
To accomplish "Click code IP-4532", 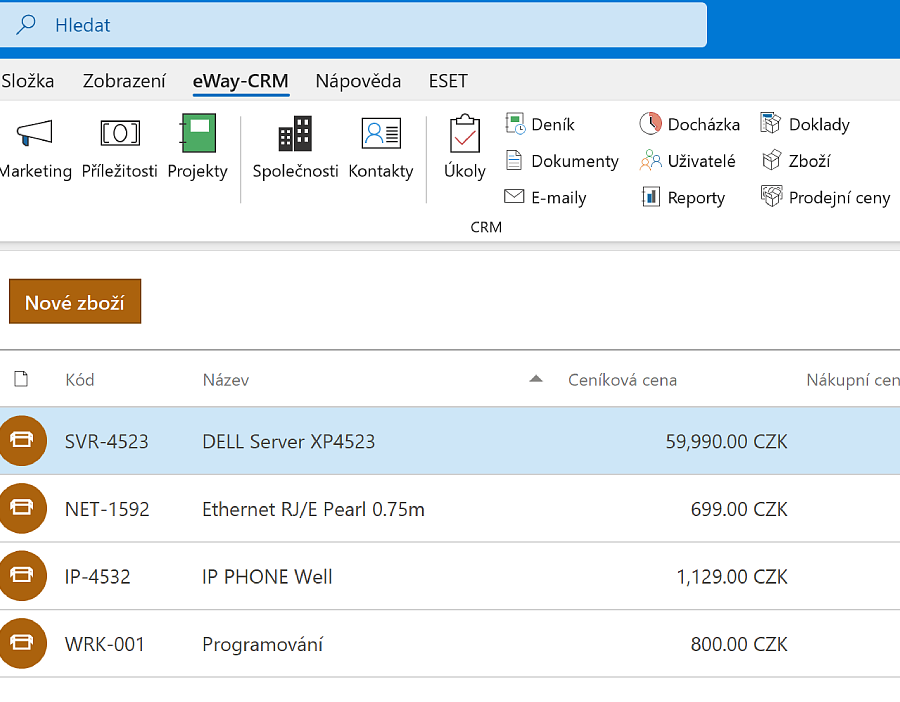I will (98, 576).
